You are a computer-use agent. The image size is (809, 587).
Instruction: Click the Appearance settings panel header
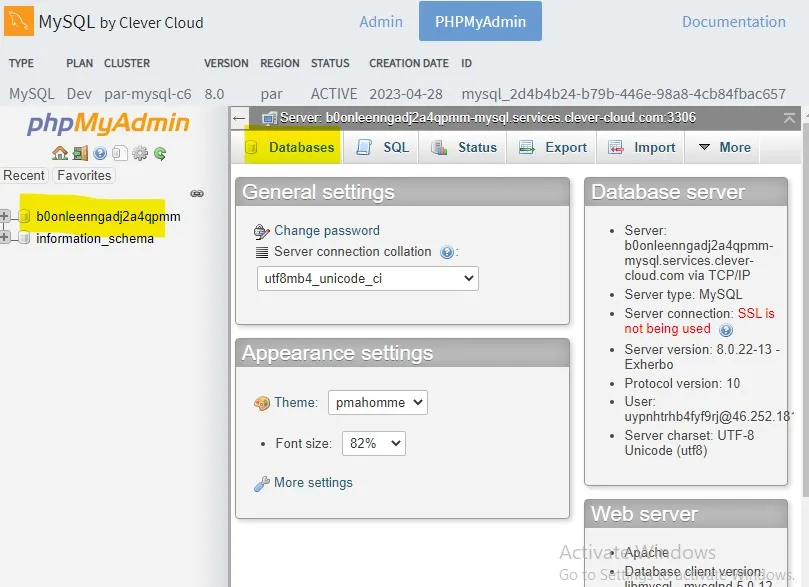[402, 353]
